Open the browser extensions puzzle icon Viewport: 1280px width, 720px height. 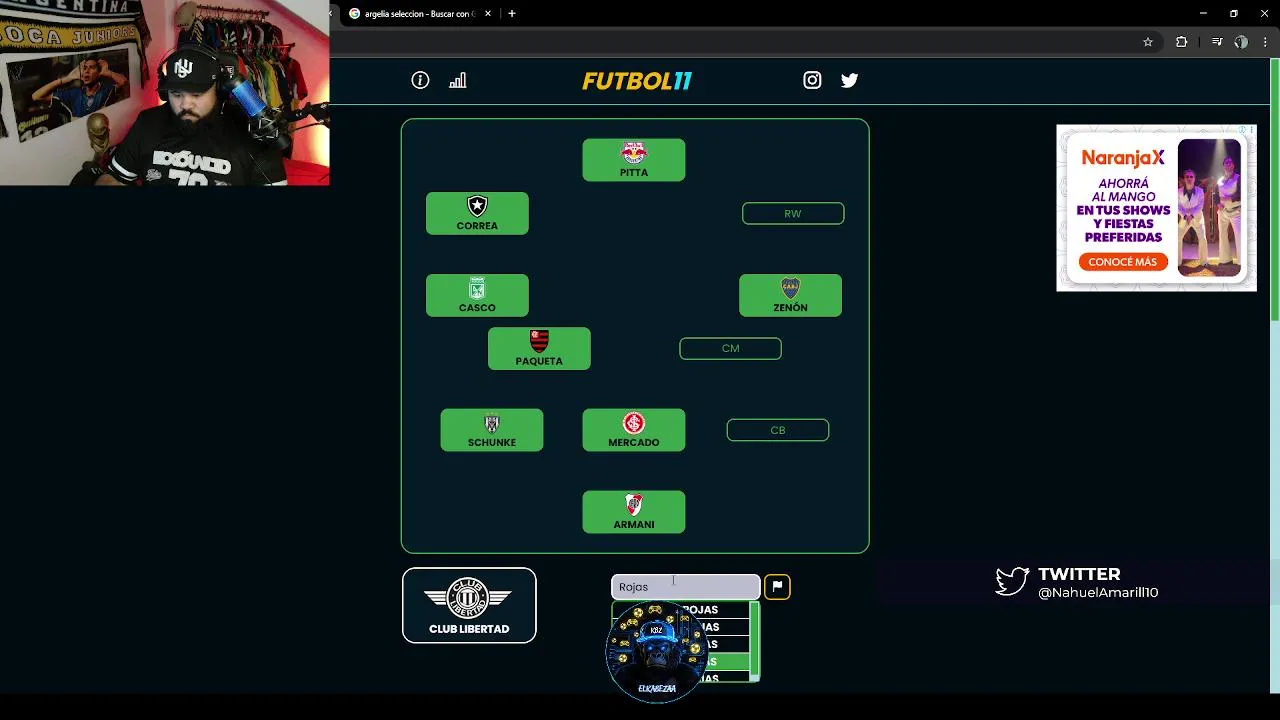click(1181, 42)
